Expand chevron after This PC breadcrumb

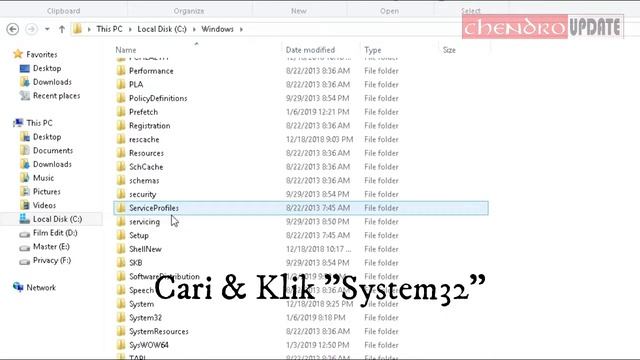pos(130,29)
